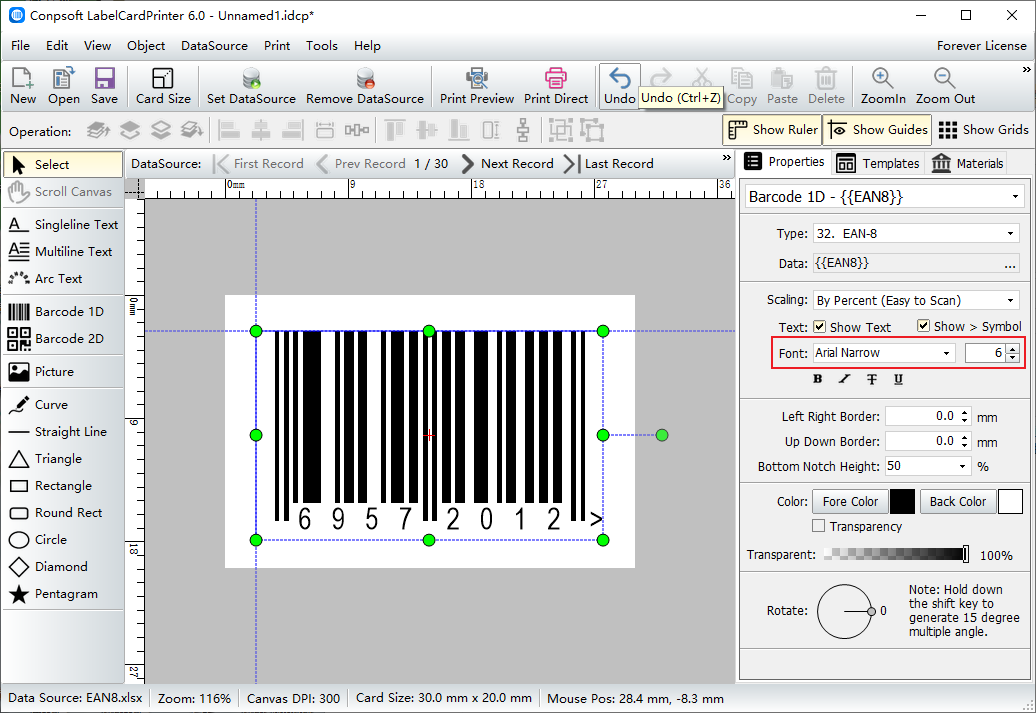1036x713 pixels.
Task: Open a file with the Open icon
Action: [63, 85]
